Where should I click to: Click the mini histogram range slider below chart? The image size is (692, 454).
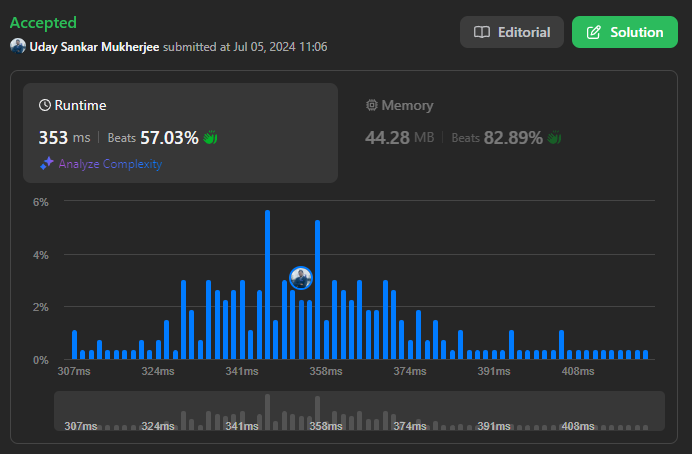click(x=359, y=411)
